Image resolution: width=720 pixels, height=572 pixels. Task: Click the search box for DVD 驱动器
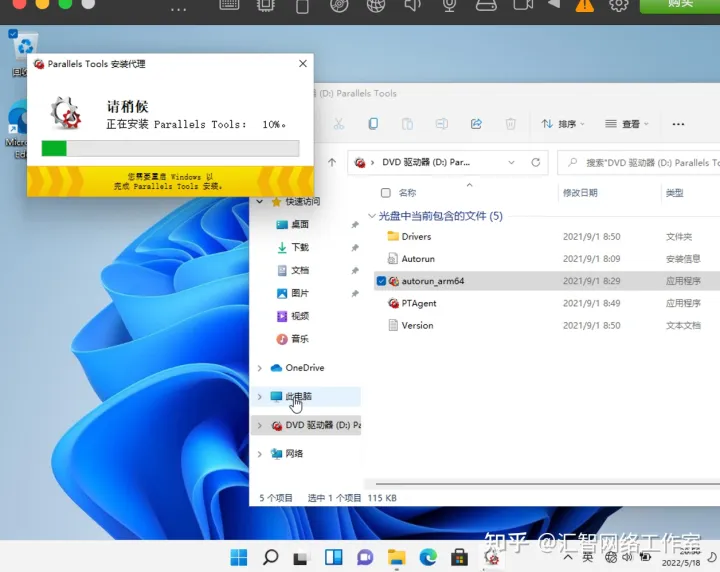coord(639,163)
